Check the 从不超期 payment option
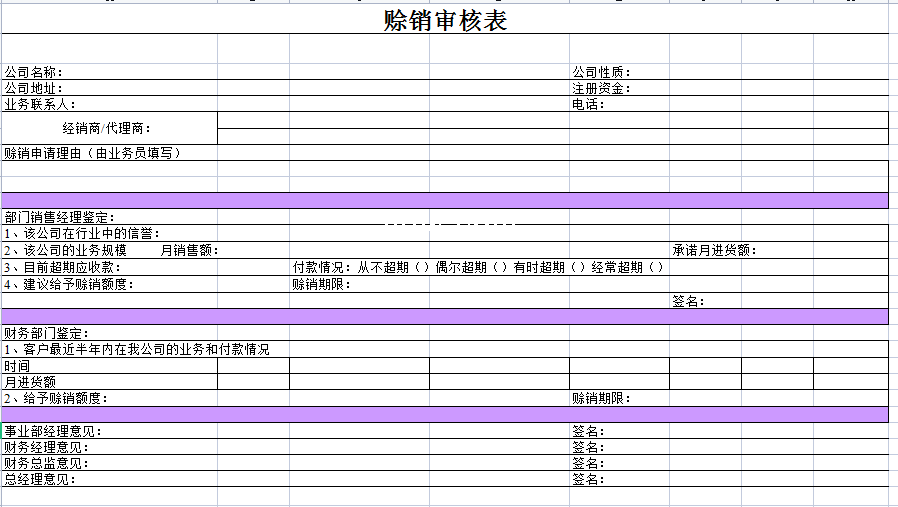Viewport: 898px width, 507px height. 421,267
